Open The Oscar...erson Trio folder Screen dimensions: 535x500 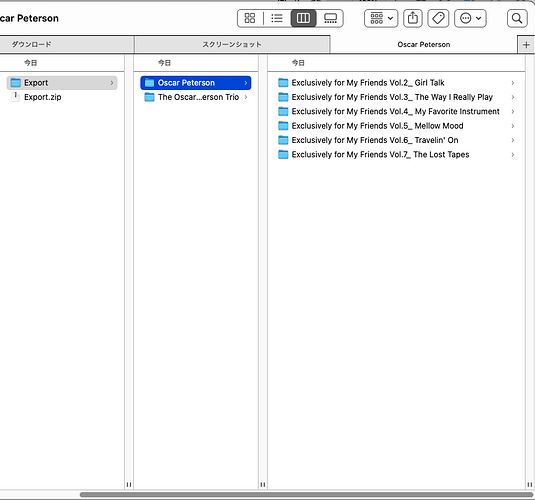pyautogui.click(x=196, y=97)
